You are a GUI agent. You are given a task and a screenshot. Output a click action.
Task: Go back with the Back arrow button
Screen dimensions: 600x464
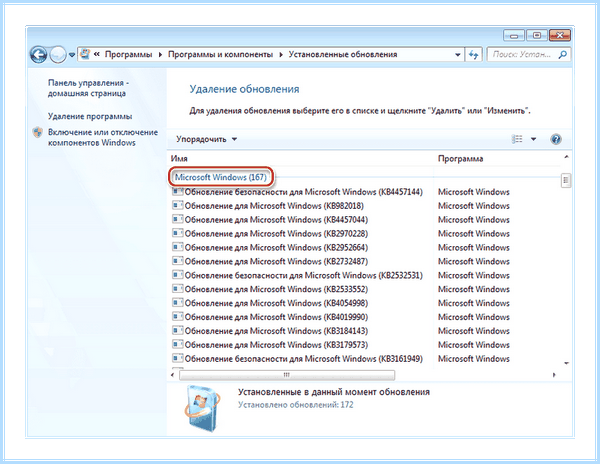[38, 55]
